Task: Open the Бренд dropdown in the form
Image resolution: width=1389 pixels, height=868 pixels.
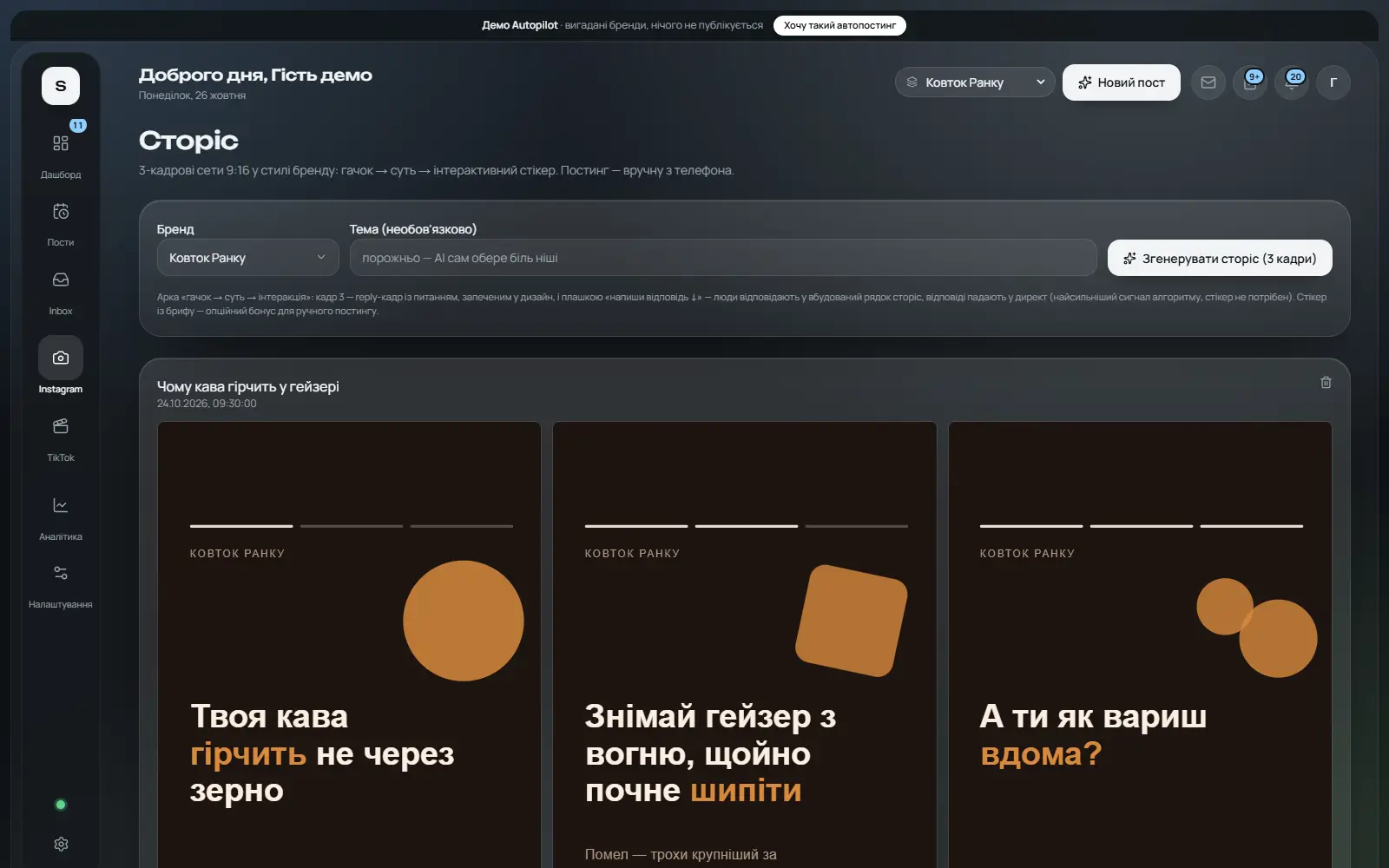Action: (247, 258)
